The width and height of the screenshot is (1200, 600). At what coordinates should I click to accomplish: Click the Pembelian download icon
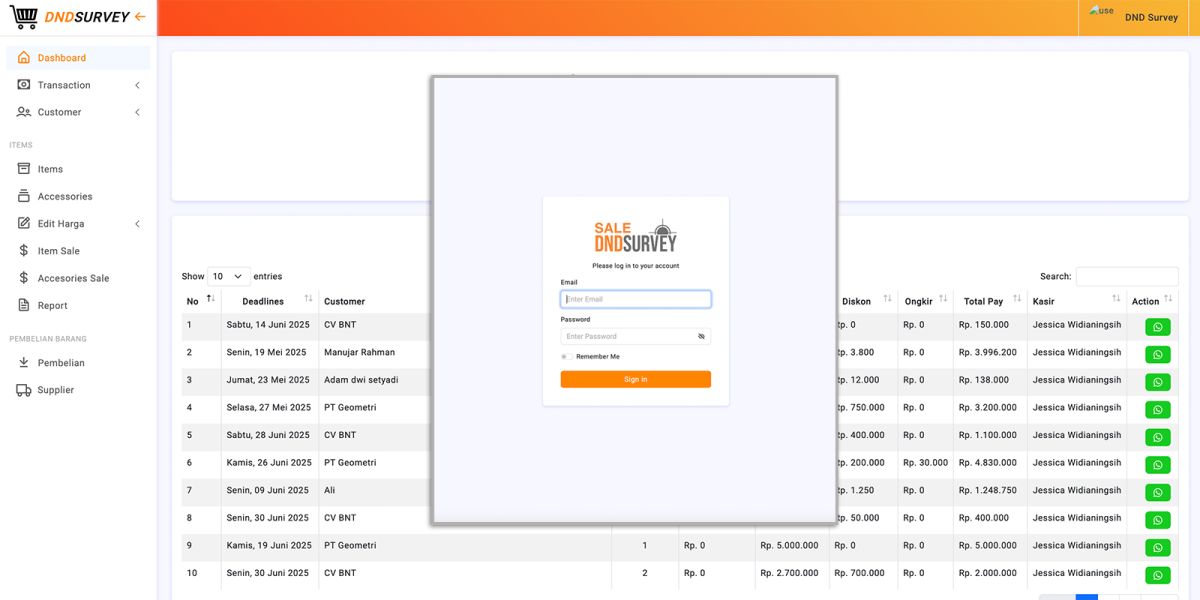click(x=24, y=363)
